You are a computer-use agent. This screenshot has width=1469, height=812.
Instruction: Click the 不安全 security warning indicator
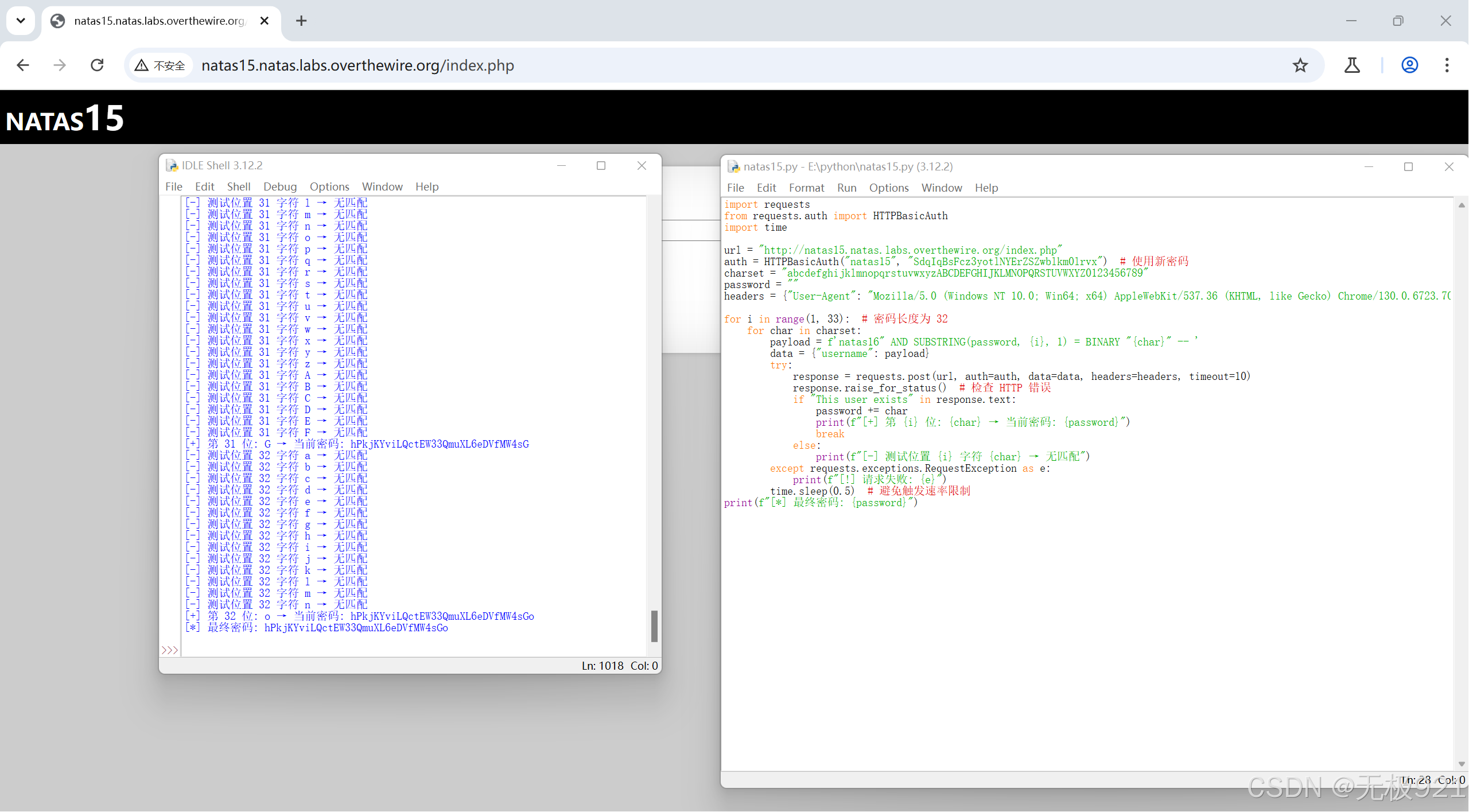(161, 65)
